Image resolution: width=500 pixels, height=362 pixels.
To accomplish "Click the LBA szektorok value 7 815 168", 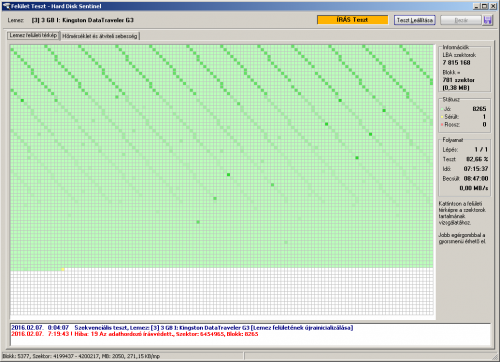I will click(x=456, y=63).
